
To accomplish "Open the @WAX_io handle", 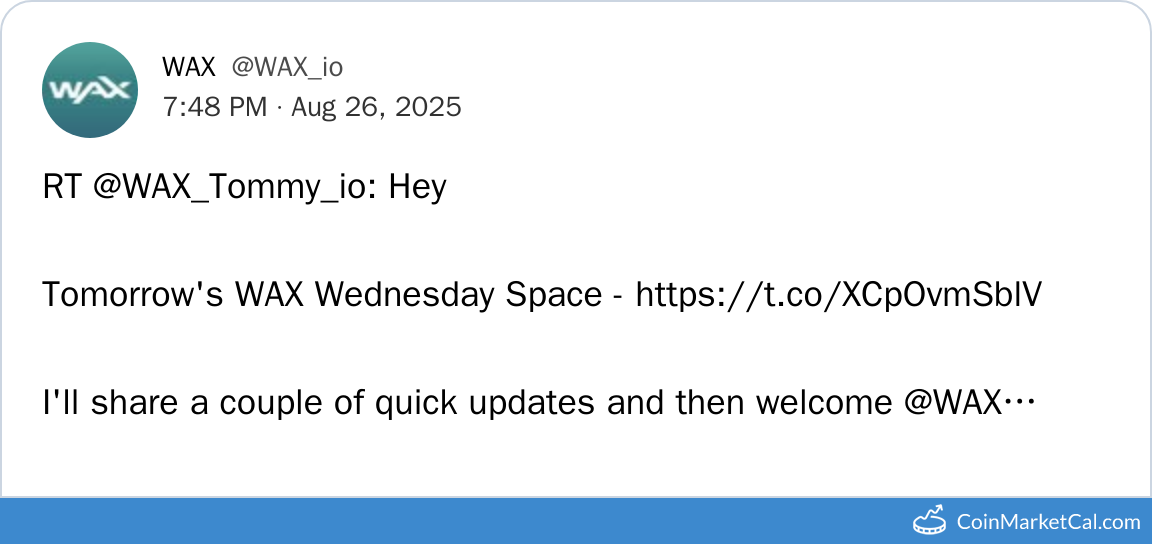I will click(x=287, y=67).
